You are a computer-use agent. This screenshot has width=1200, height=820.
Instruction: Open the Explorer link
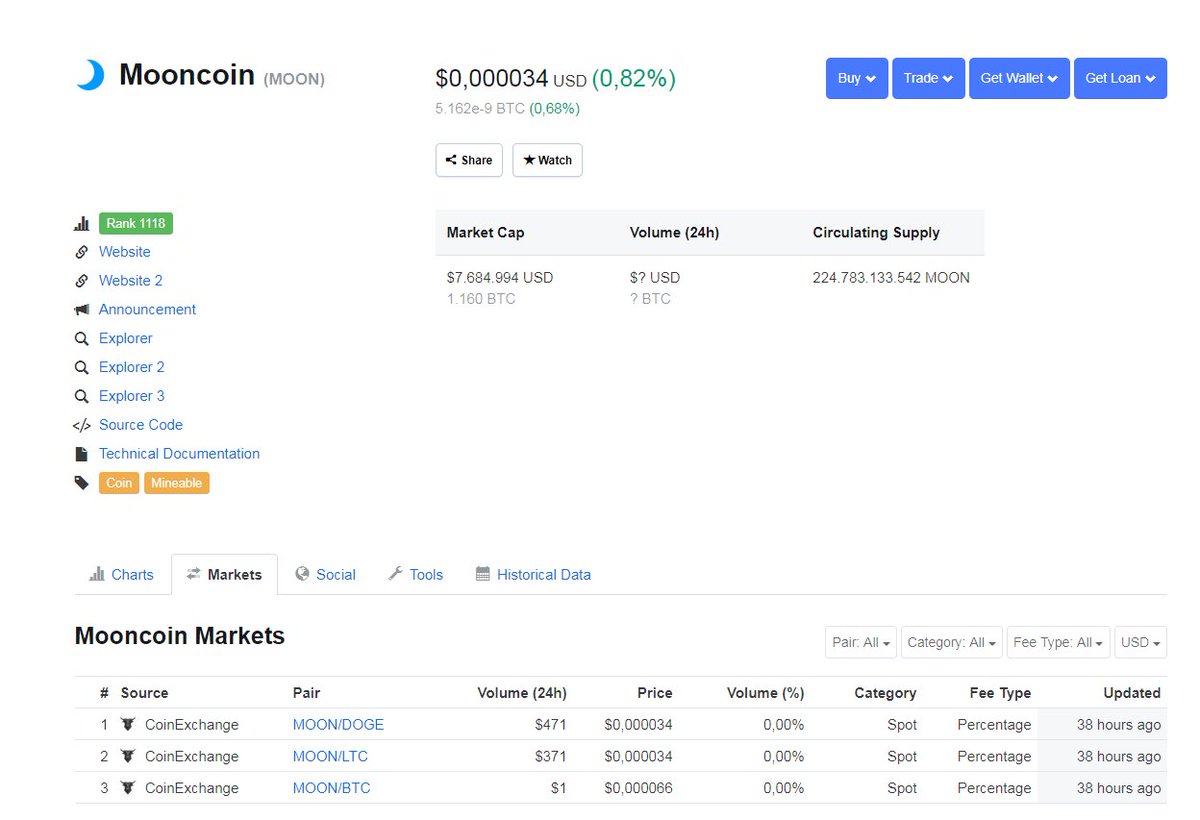(126, 339)
